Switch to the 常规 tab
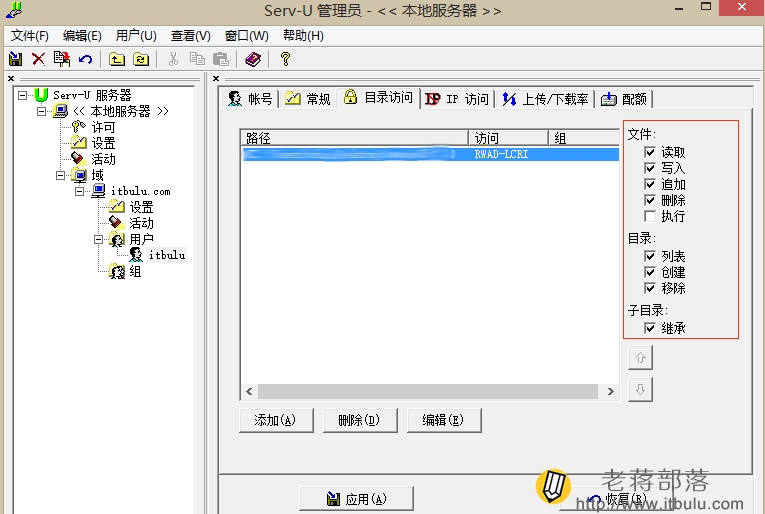Screen dimensions: 765x514 click(307, 99)
